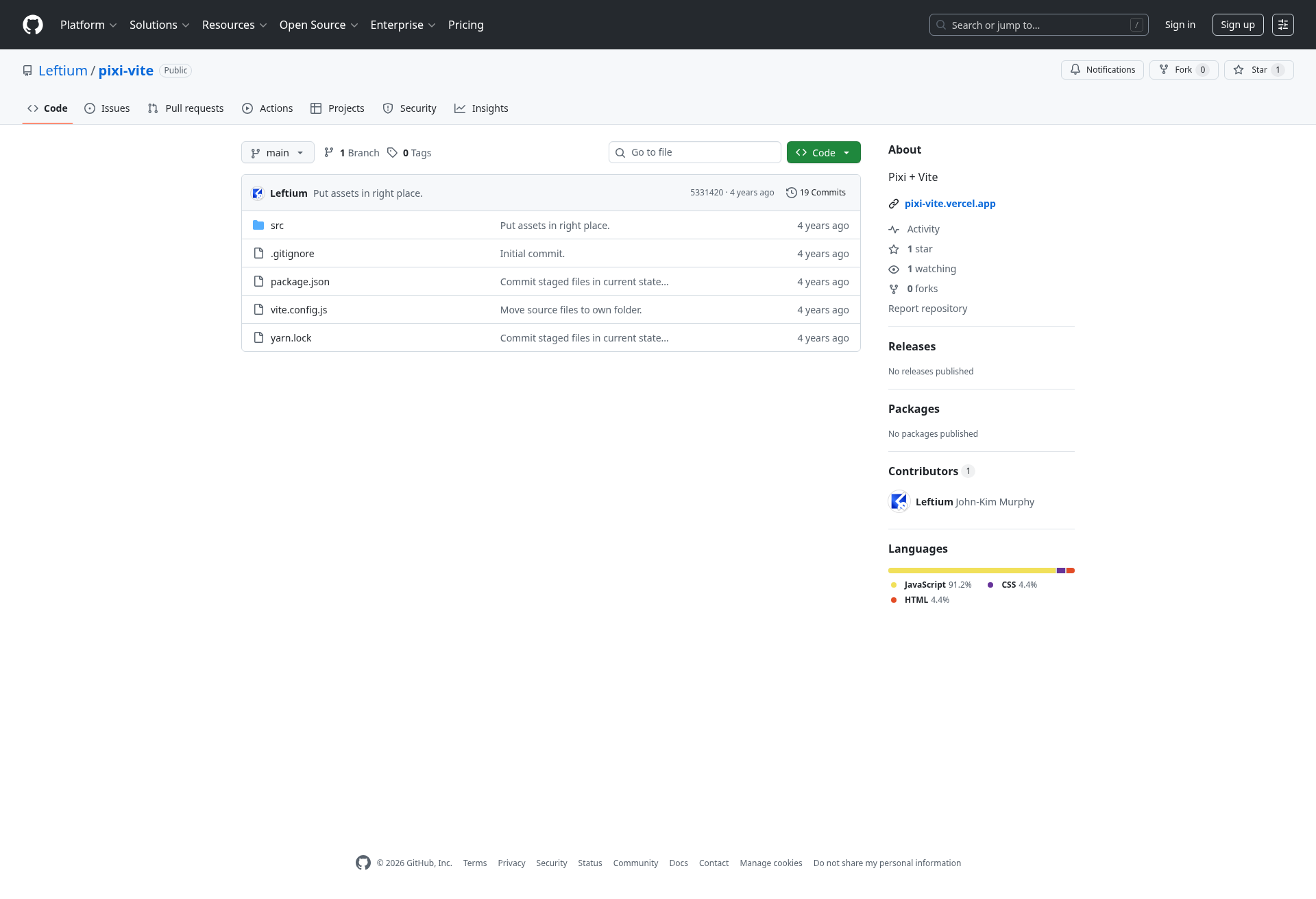This screenshot has height=899, width=1316.
Task: Click the star icon next to 1 star
Action: (894, 249)
